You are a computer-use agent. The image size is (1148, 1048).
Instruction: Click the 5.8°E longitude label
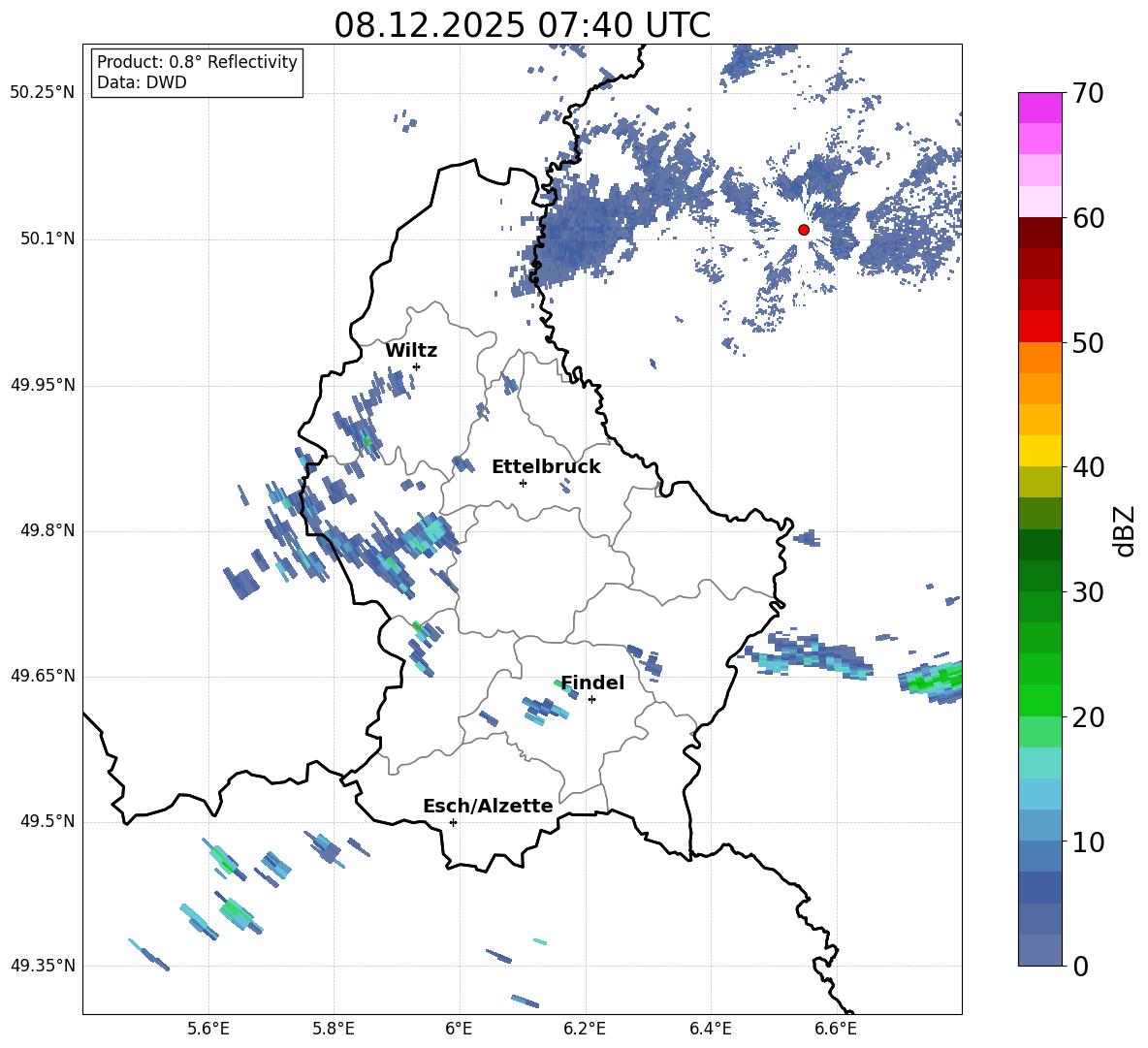tap(334, 1029)
